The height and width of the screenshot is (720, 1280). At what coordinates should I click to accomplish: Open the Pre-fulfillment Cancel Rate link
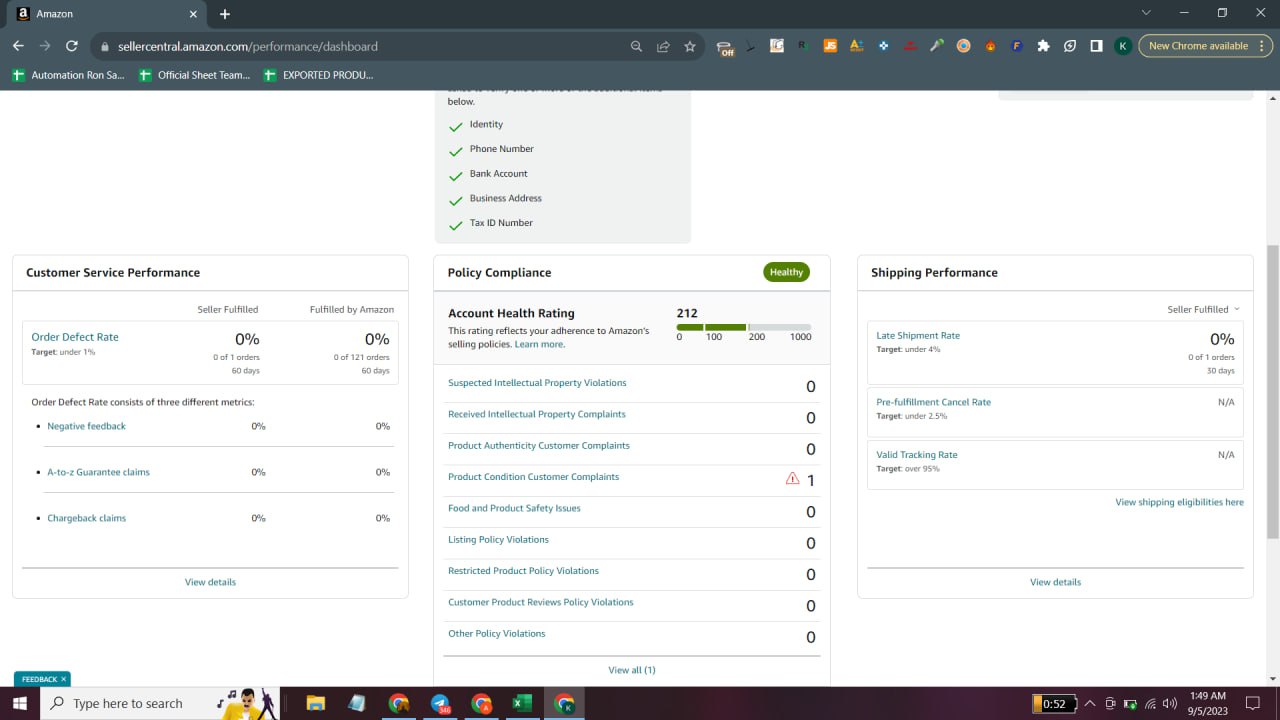933,402
